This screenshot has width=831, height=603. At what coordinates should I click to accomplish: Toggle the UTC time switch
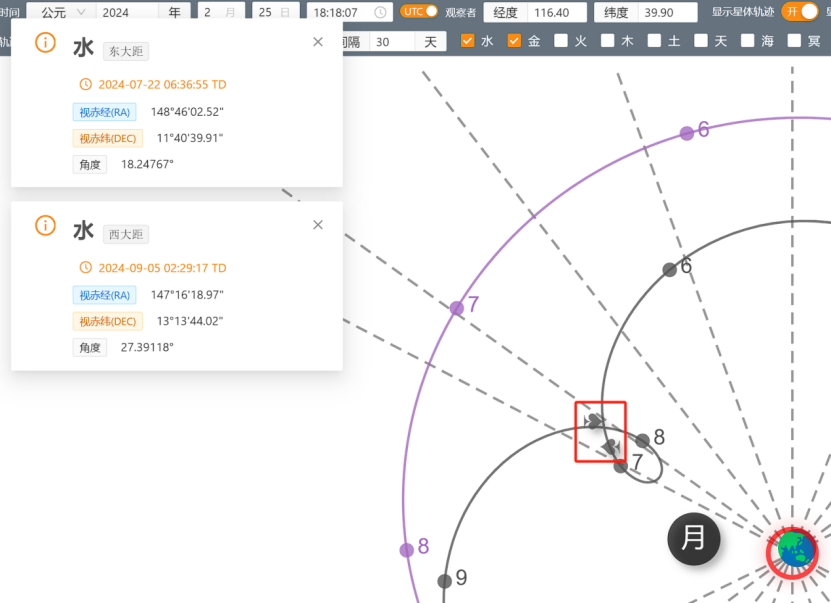[x=419, y=11]
